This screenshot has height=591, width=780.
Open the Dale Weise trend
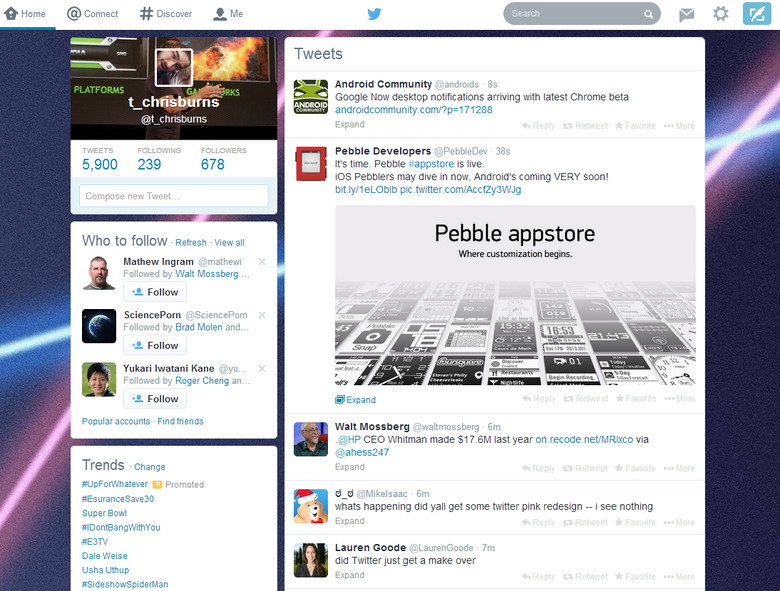pos(104,556)
